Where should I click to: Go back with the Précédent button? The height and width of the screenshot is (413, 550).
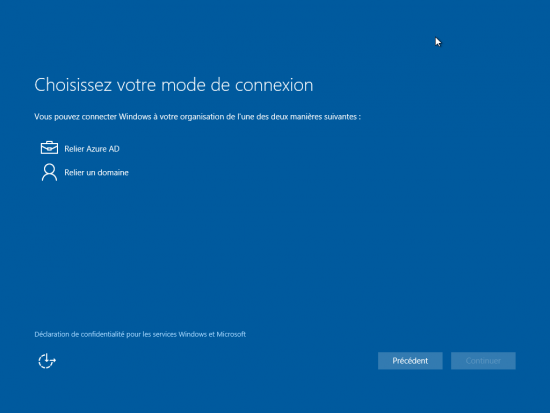410,361
